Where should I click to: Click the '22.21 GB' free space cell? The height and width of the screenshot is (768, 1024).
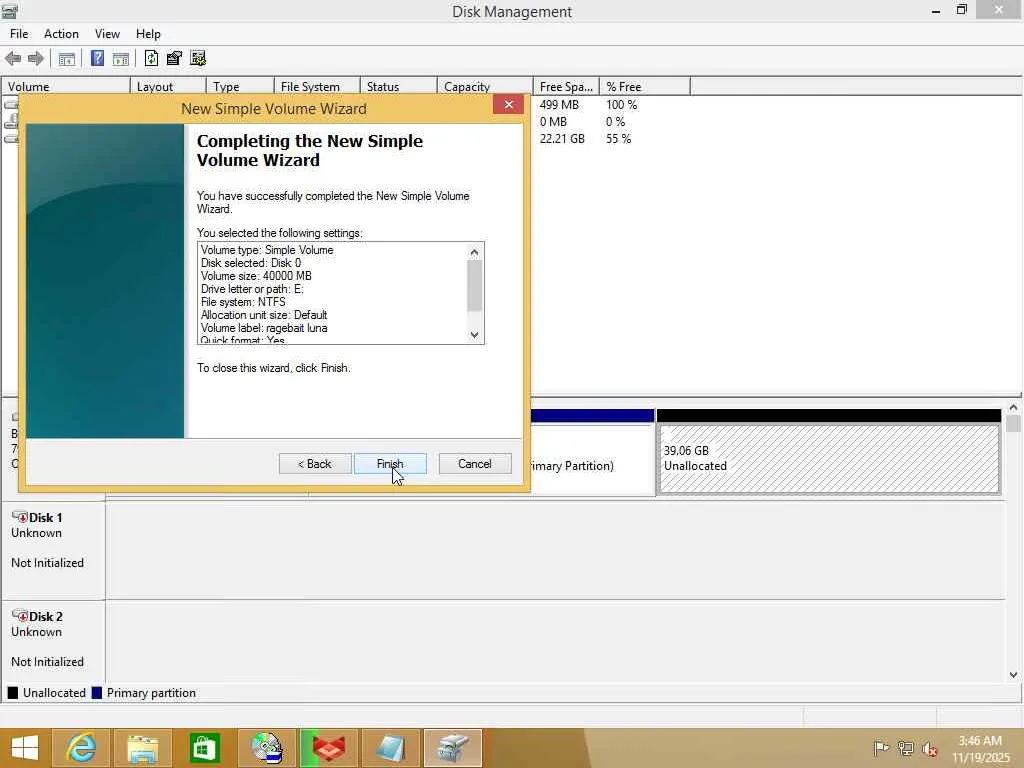click(x=562, y=138)
